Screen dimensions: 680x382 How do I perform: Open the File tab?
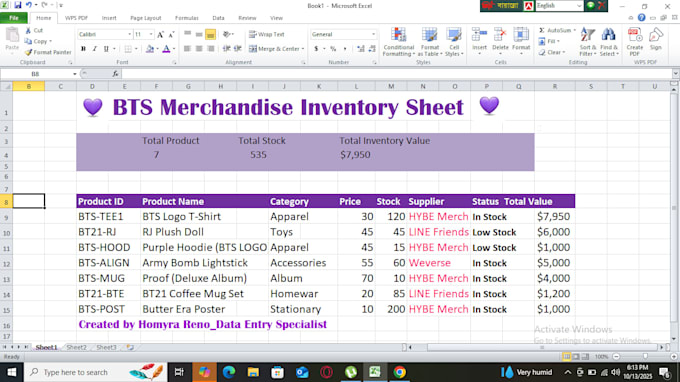pyautogui.click(x=14, y=18)
